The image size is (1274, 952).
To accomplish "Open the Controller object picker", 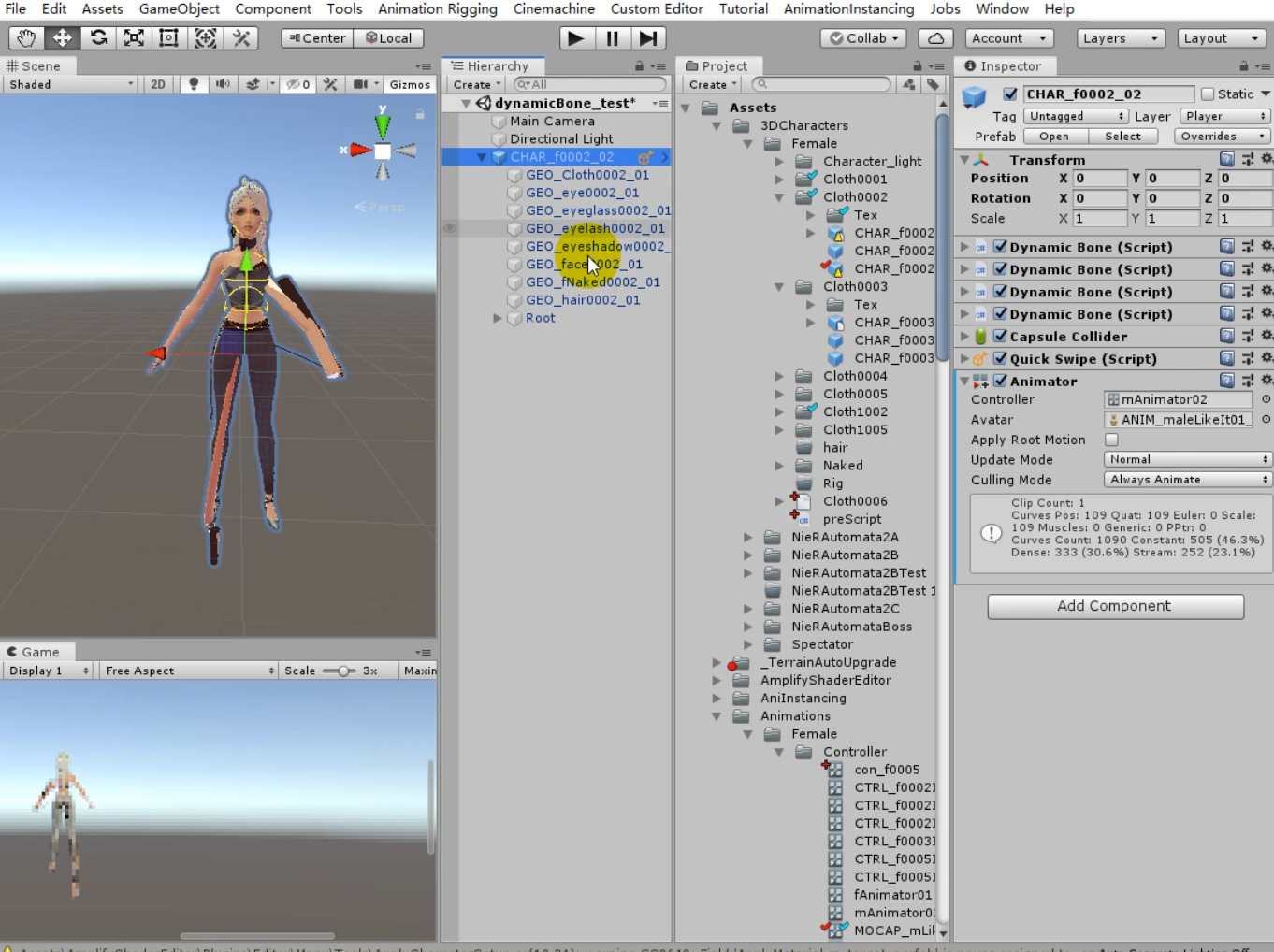I will 1266,399.
